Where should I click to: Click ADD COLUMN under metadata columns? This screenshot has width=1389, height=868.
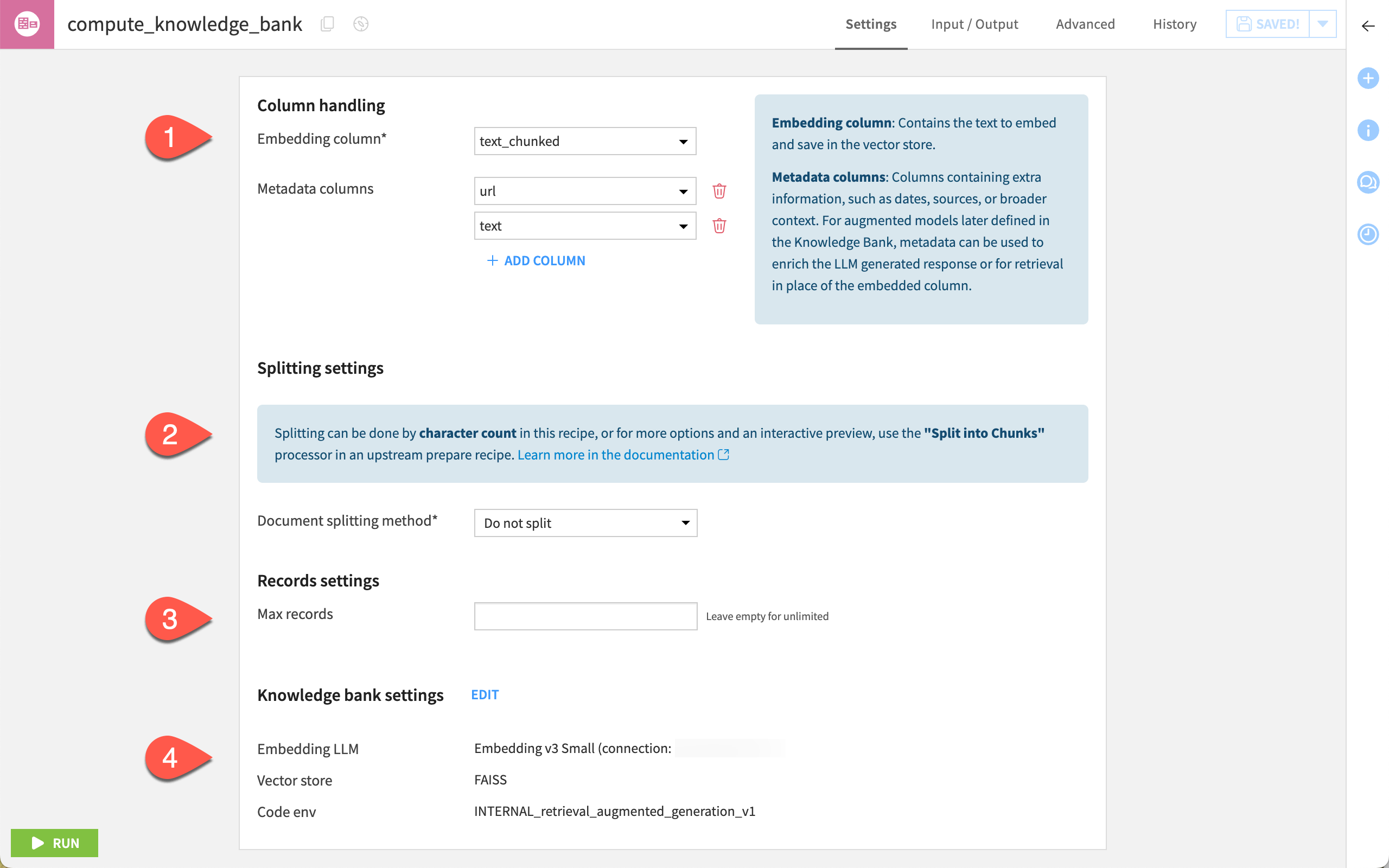[536, 260]
